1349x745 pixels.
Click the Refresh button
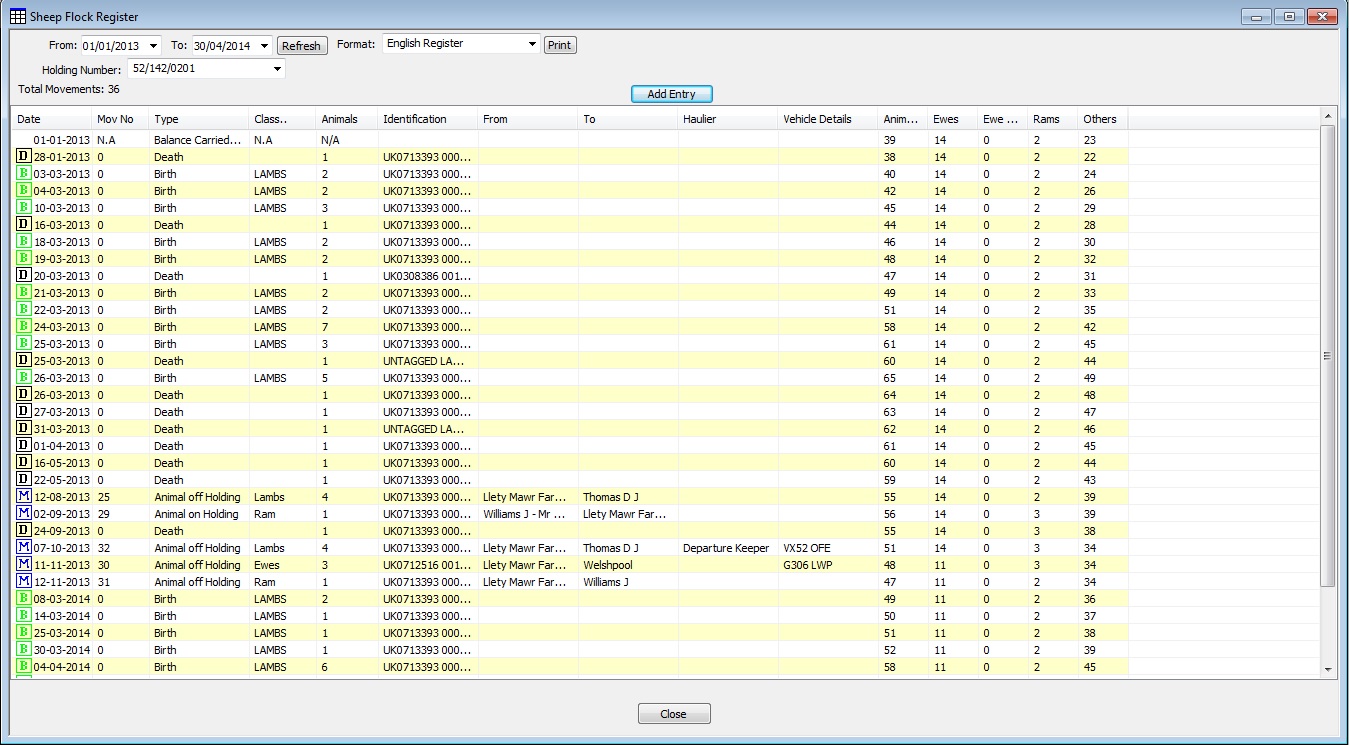click(301, 46)
